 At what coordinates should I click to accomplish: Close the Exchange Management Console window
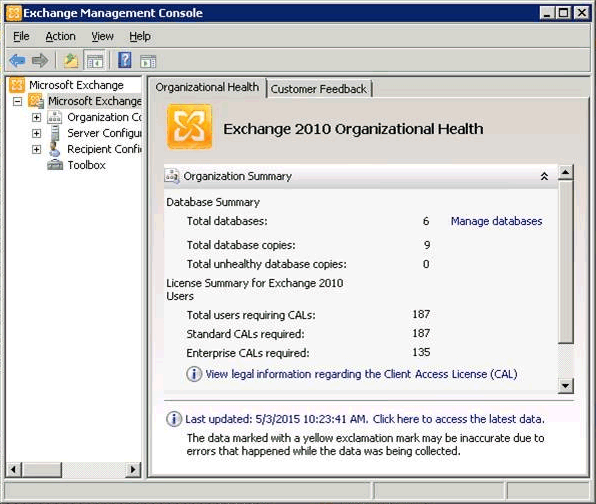[581, 13]
